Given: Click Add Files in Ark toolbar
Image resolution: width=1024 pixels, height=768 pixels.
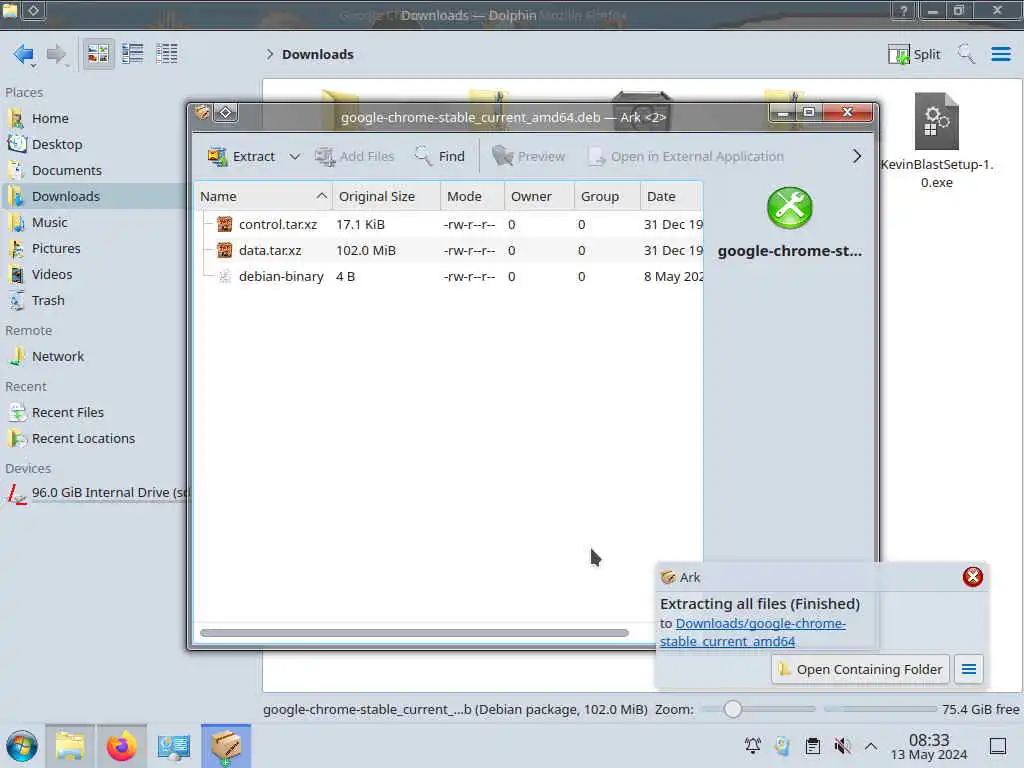Looking at the screenshot, I should (355, 157).
